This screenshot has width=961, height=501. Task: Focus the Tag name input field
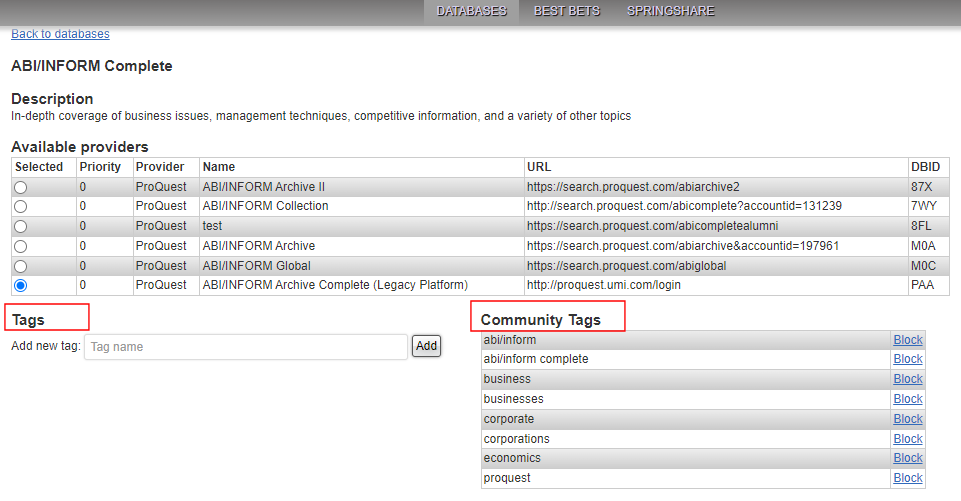(246, 346)
